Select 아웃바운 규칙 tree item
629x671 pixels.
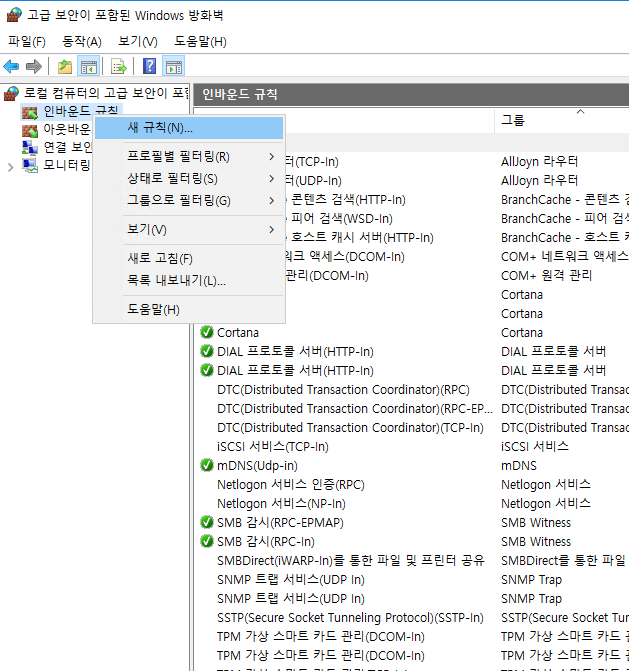tap(67, 130)
